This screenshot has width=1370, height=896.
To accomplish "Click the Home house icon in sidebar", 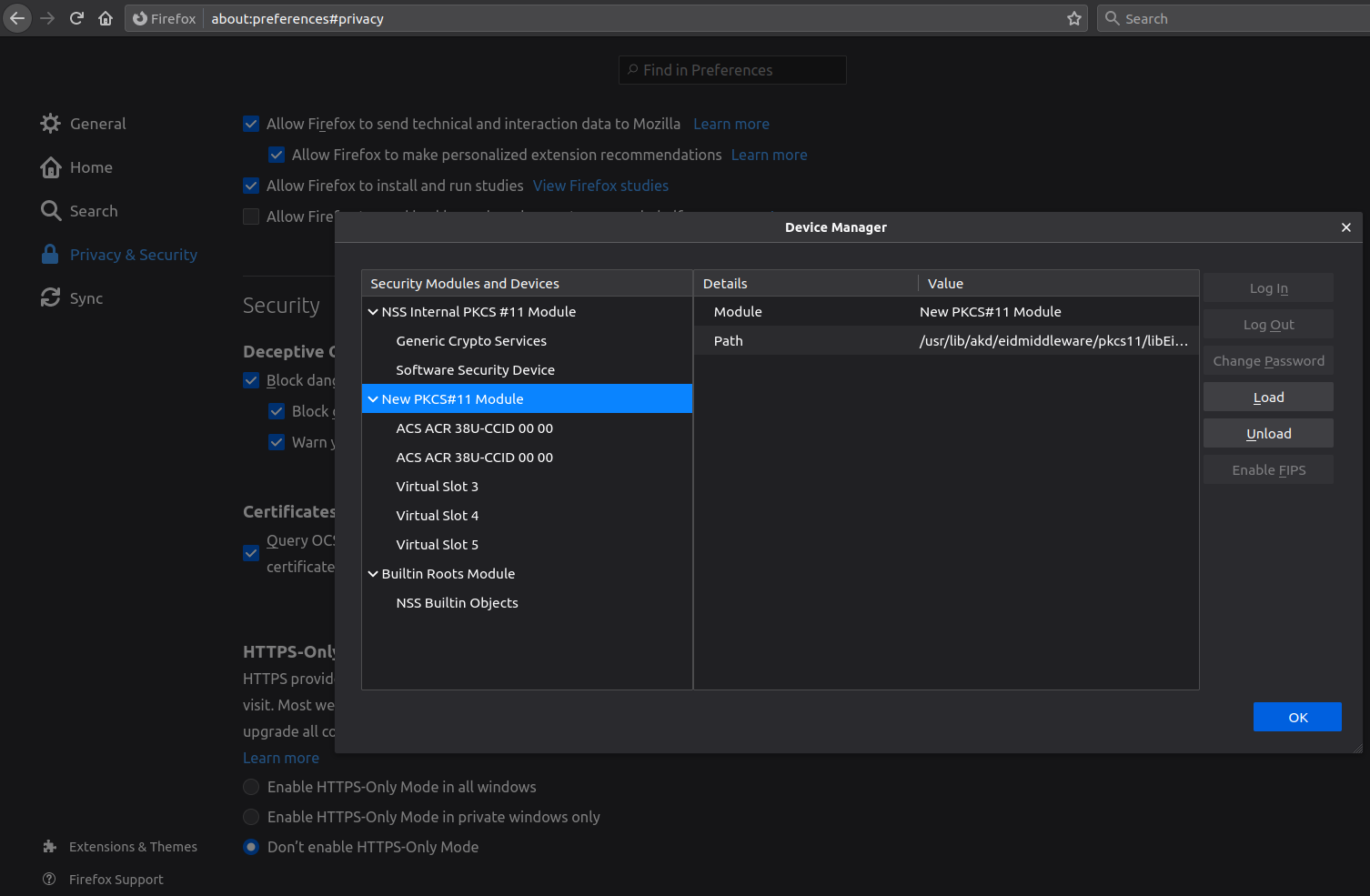I will coord(51,167).
